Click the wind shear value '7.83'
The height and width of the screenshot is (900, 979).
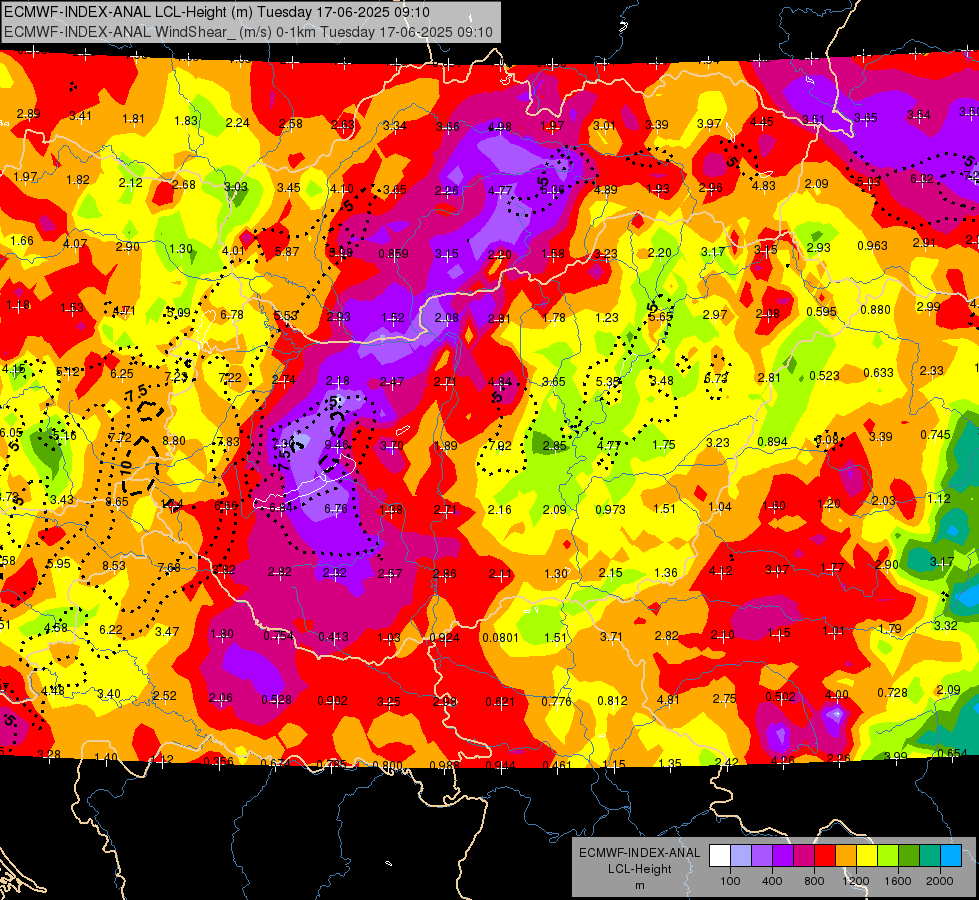228,442
